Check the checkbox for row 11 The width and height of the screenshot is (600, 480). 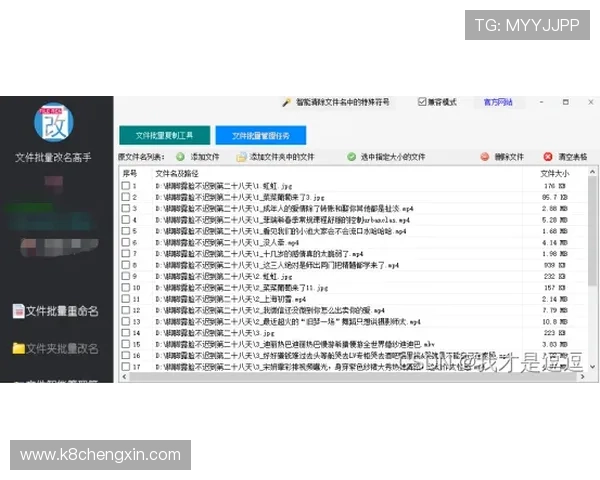(126, 299)
